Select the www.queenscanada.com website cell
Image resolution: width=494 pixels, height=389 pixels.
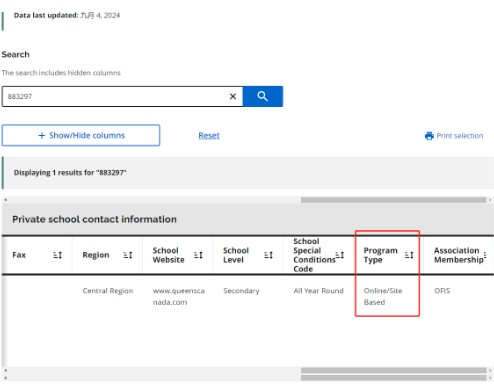point(179,296)
